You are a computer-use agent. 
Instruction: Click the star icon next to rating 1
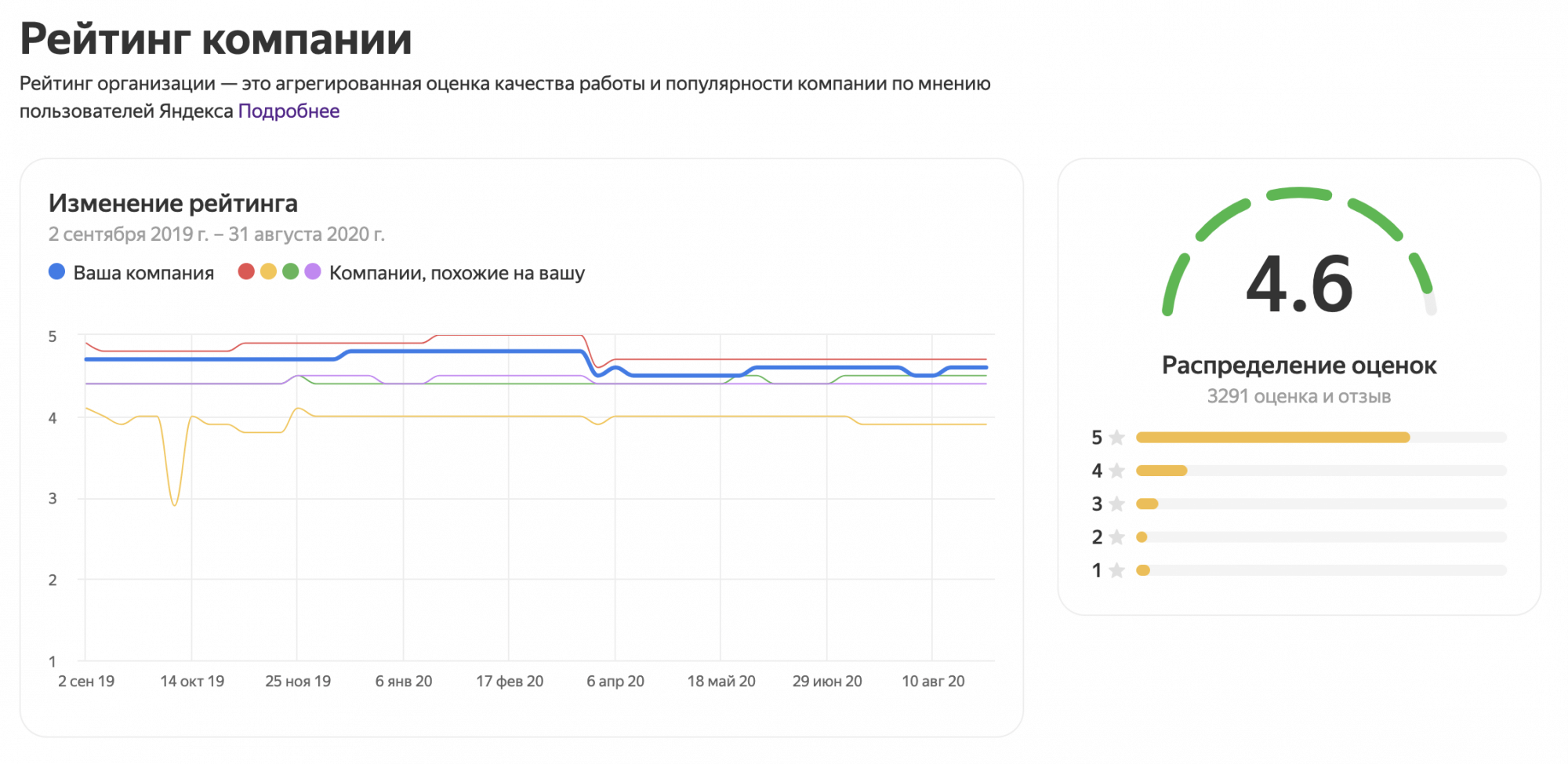click(x=1117, y=570)
